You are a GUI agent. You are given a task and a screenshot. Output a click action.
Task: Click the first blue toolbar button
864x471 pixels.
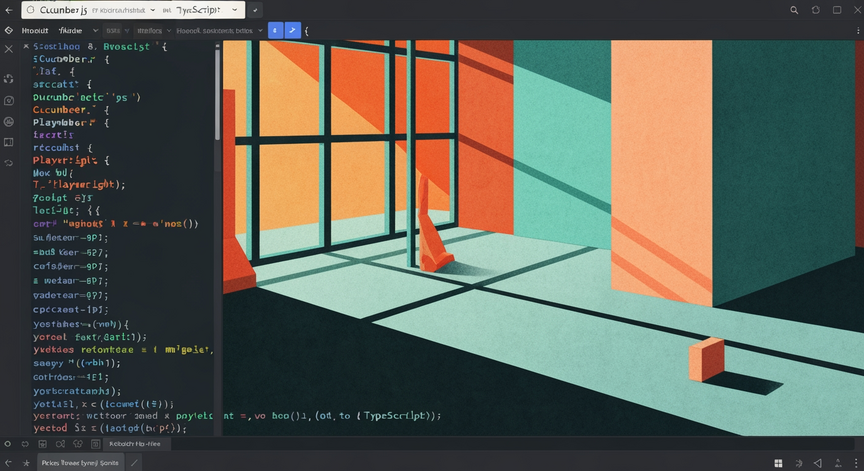point(276,30)
